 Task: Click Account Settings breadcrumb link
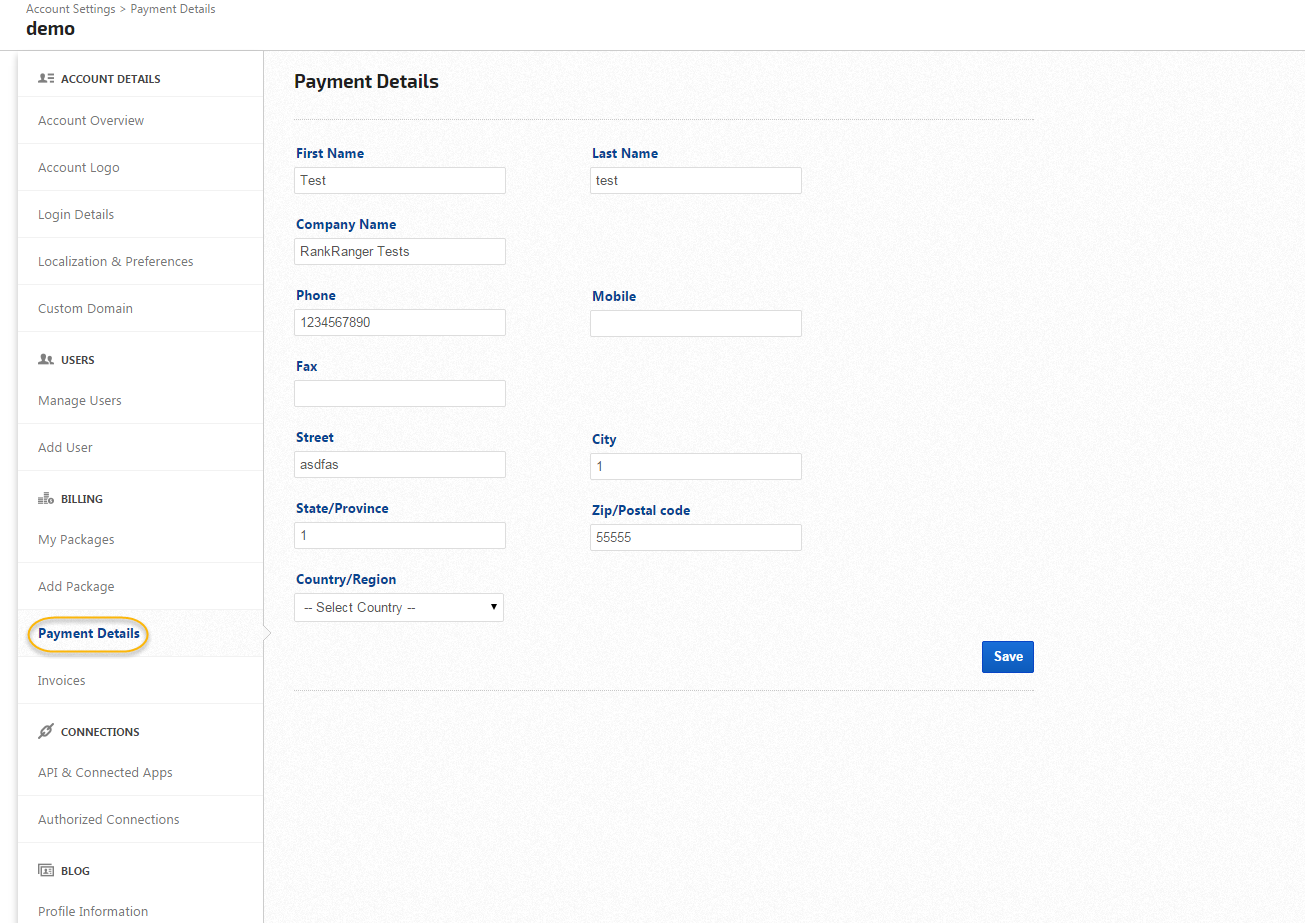point(68,9)
